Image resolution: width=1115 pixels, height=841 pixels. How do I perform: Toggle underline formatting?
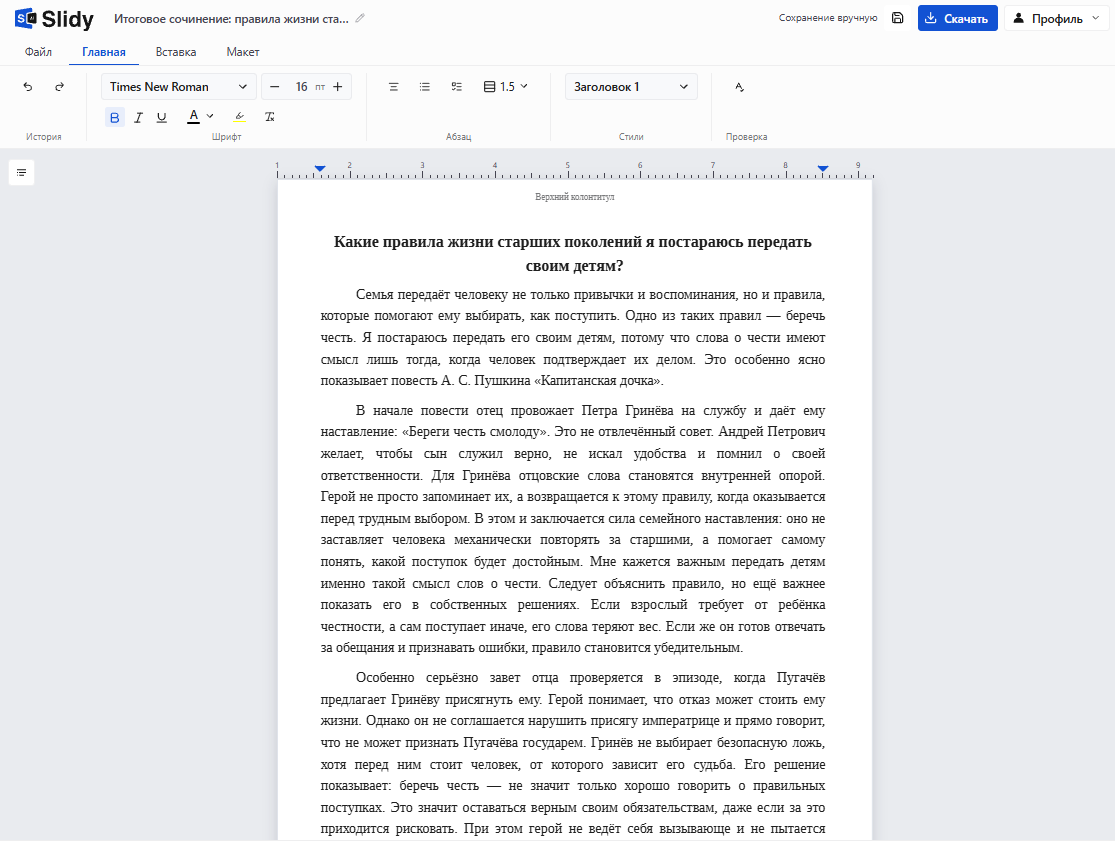(161, 117)
